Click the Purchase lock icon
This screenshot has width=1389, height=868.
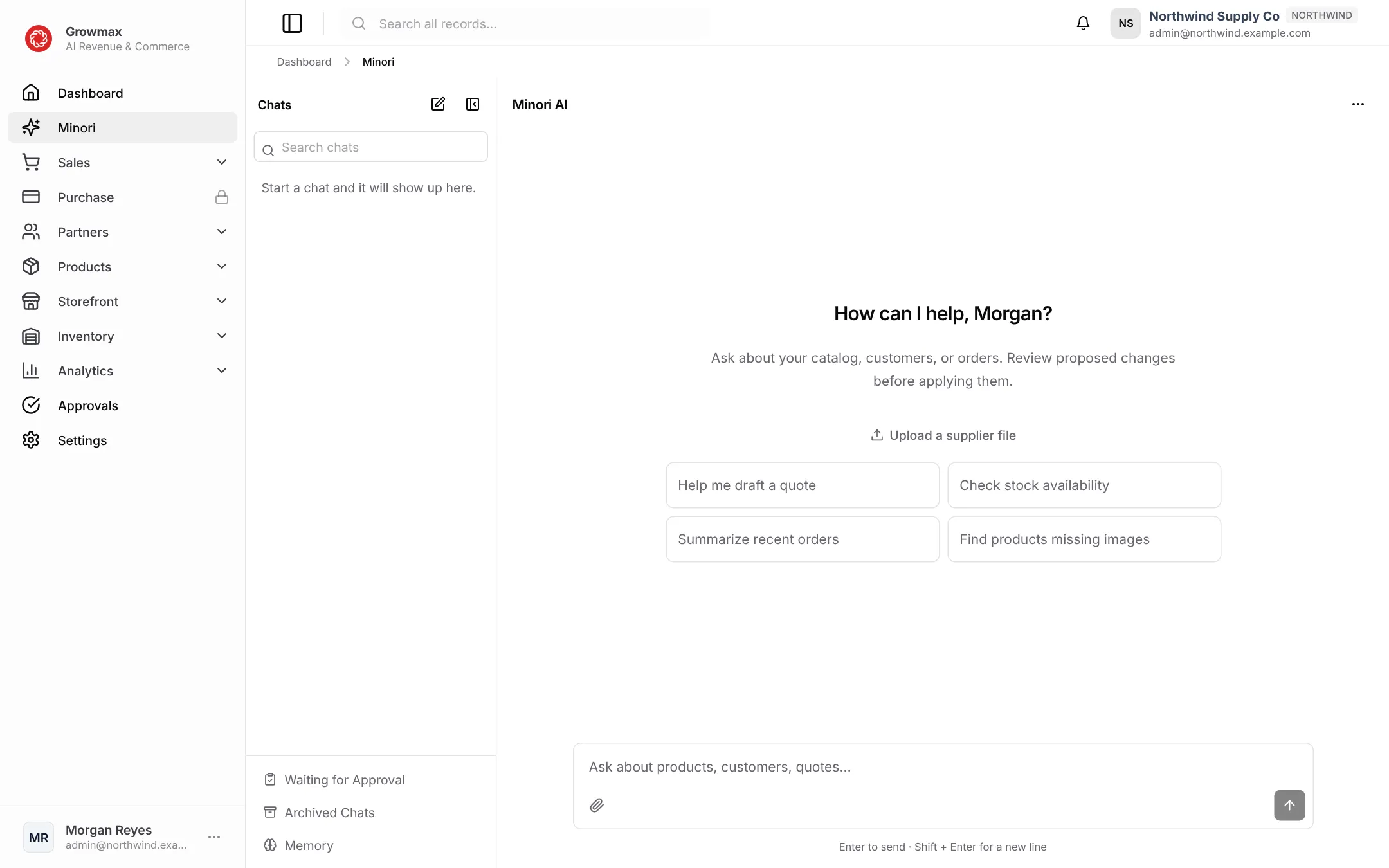coord(222,197)
